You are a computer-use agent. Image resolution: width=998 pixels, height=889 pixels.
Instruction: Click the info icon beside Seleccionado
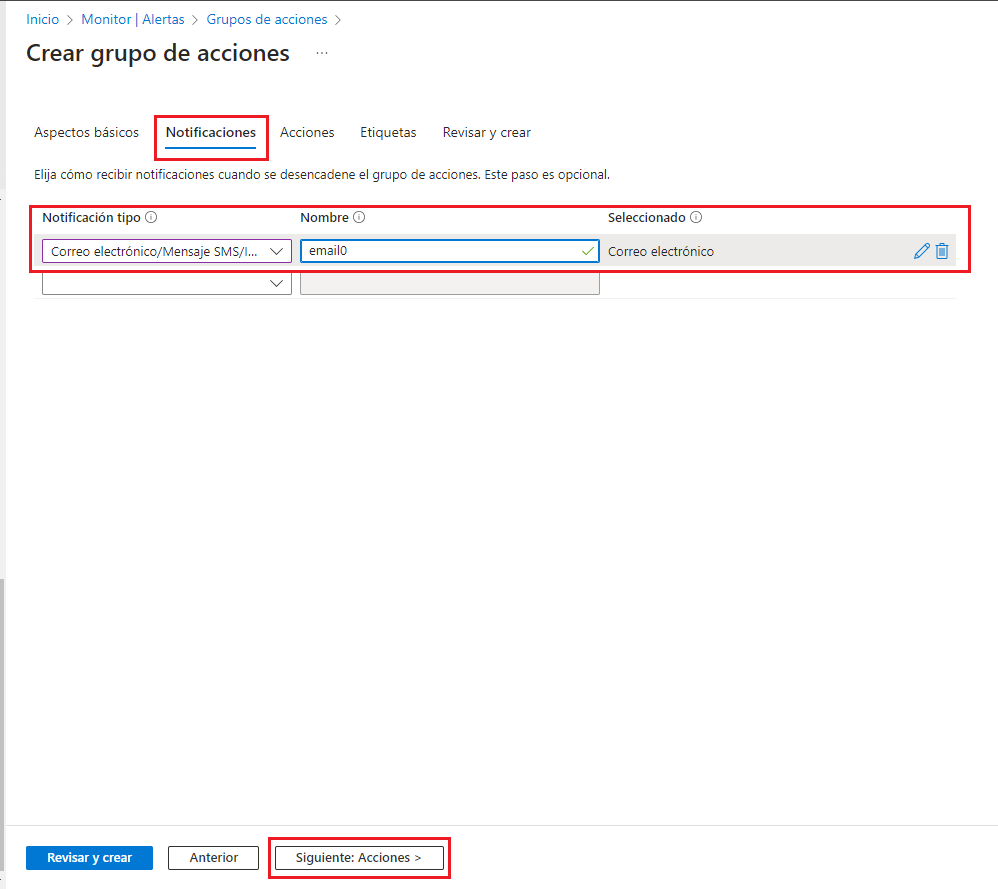pyautogui.click(x=696, y=217)
